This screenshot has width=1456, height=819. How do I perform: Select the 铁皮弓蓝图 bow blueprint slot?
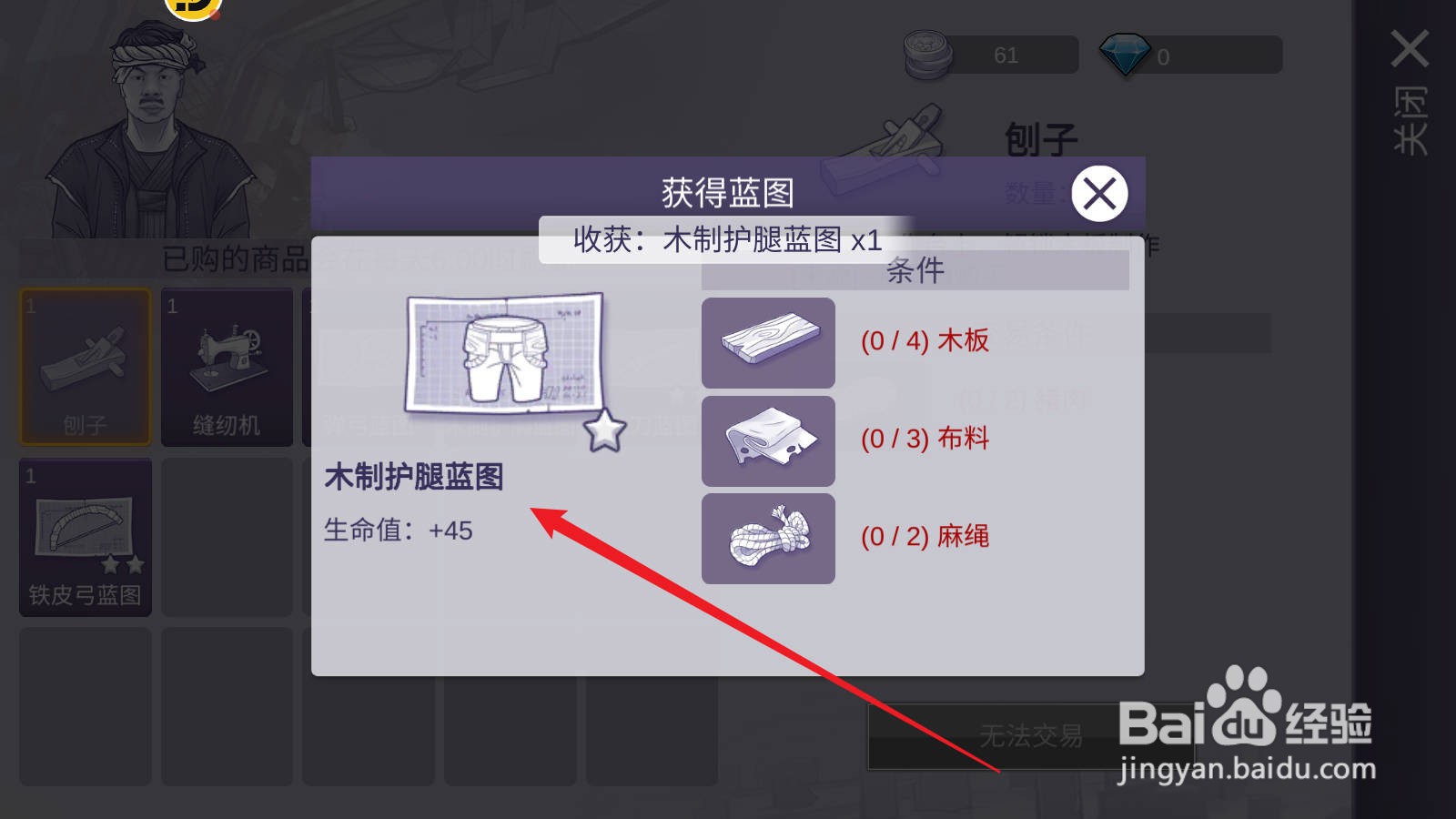[86, 537]
